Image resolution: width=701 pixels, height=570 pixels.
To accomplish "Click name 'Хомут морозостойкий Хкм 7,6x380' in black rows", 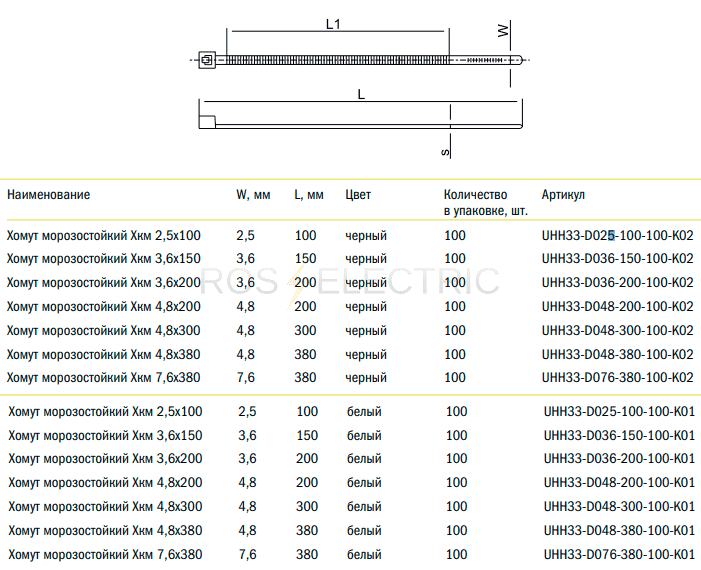I will 104,378.
